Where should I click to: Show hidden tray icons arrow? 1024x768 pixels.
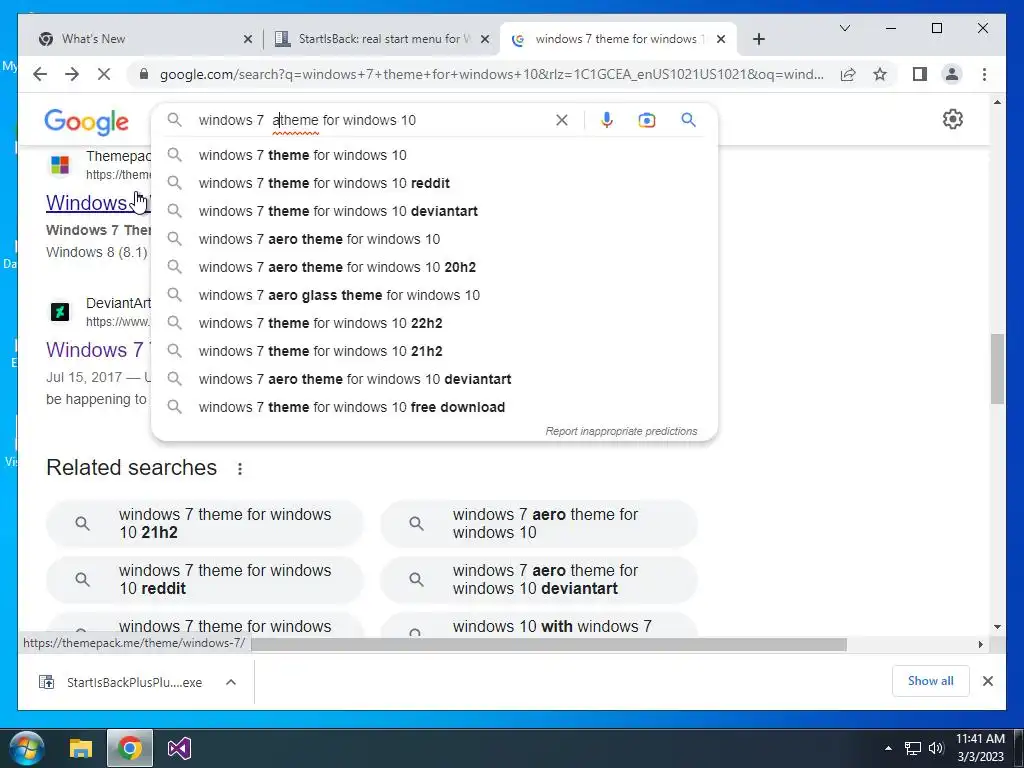(x=888, y=748)
